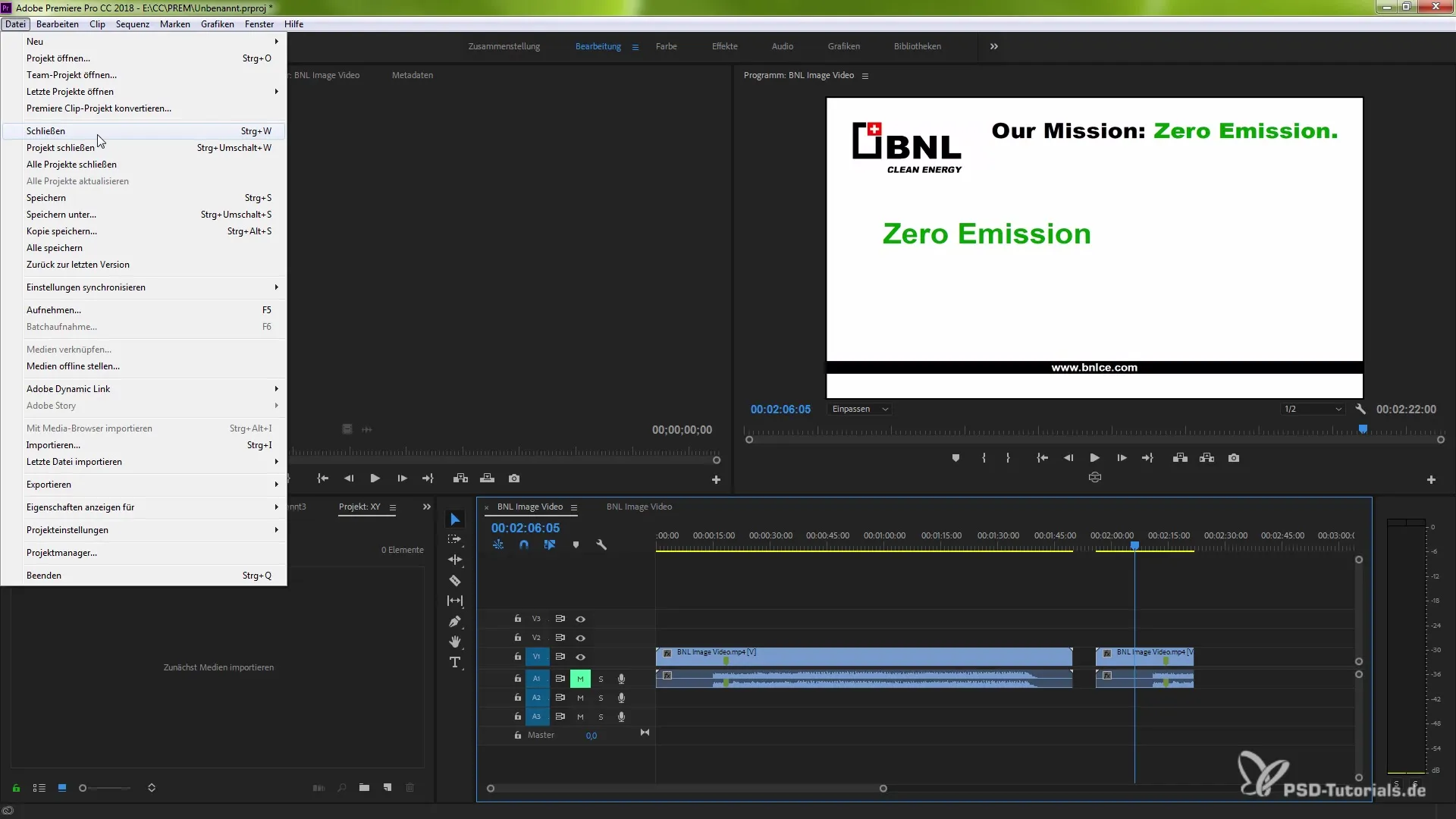Open Program monitor button editor plus
The width and height of the screenshot is (1456, 819).
pos(1431,479)
